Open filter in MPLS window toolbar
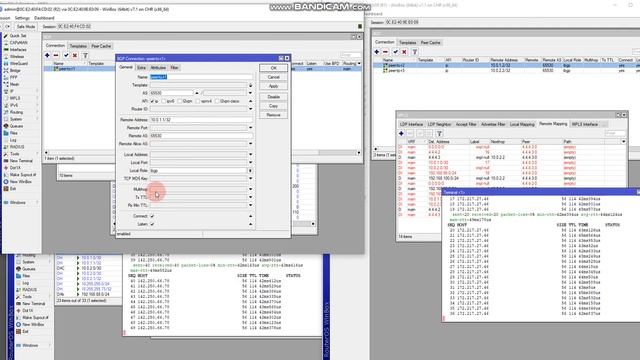 (x=439, y=133)
